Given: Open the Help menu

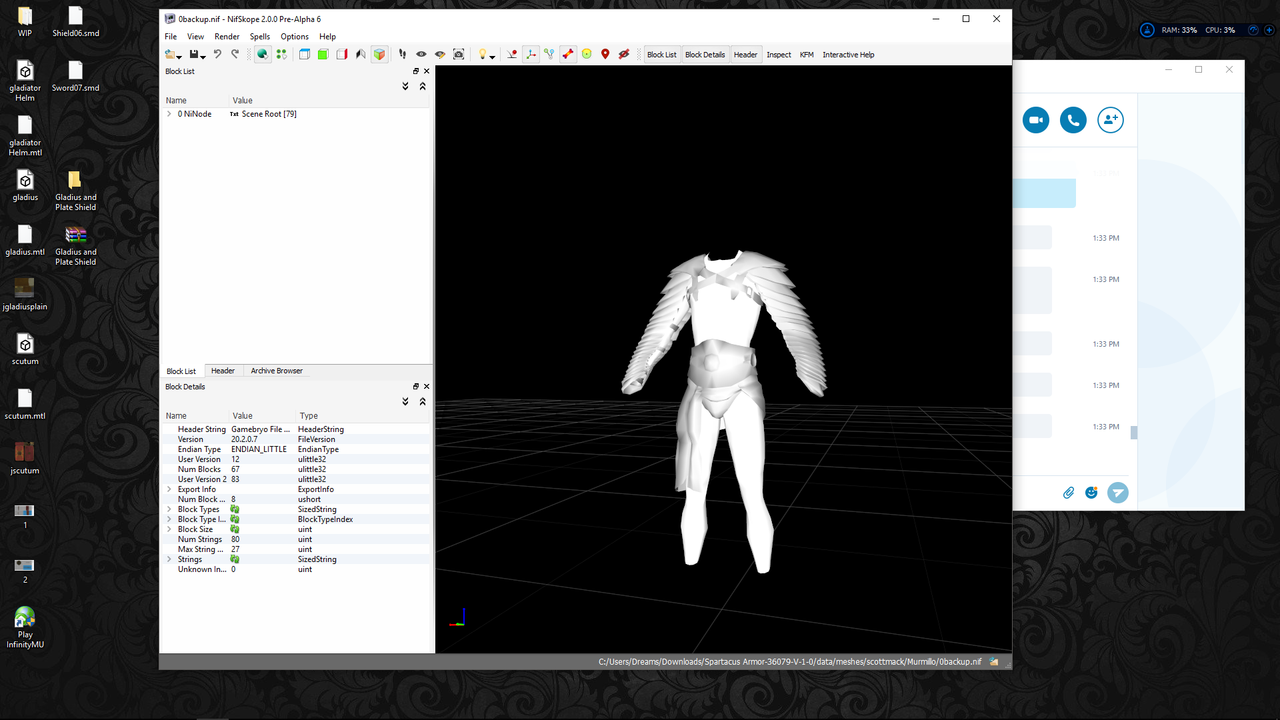Looking at the screenshot, I should [327, 36].
